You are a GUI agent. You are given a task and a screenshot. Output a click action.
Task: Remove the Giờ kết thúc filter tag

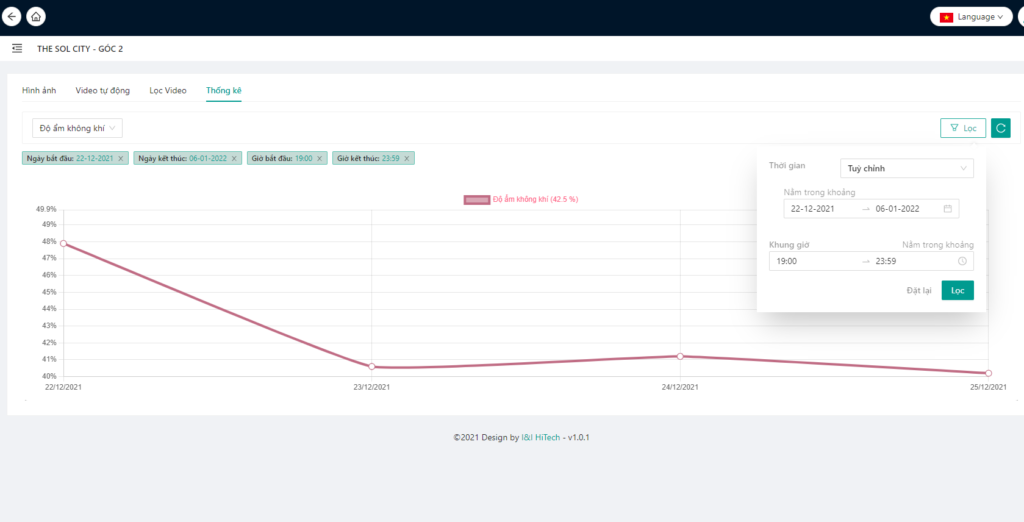(406, 158)
